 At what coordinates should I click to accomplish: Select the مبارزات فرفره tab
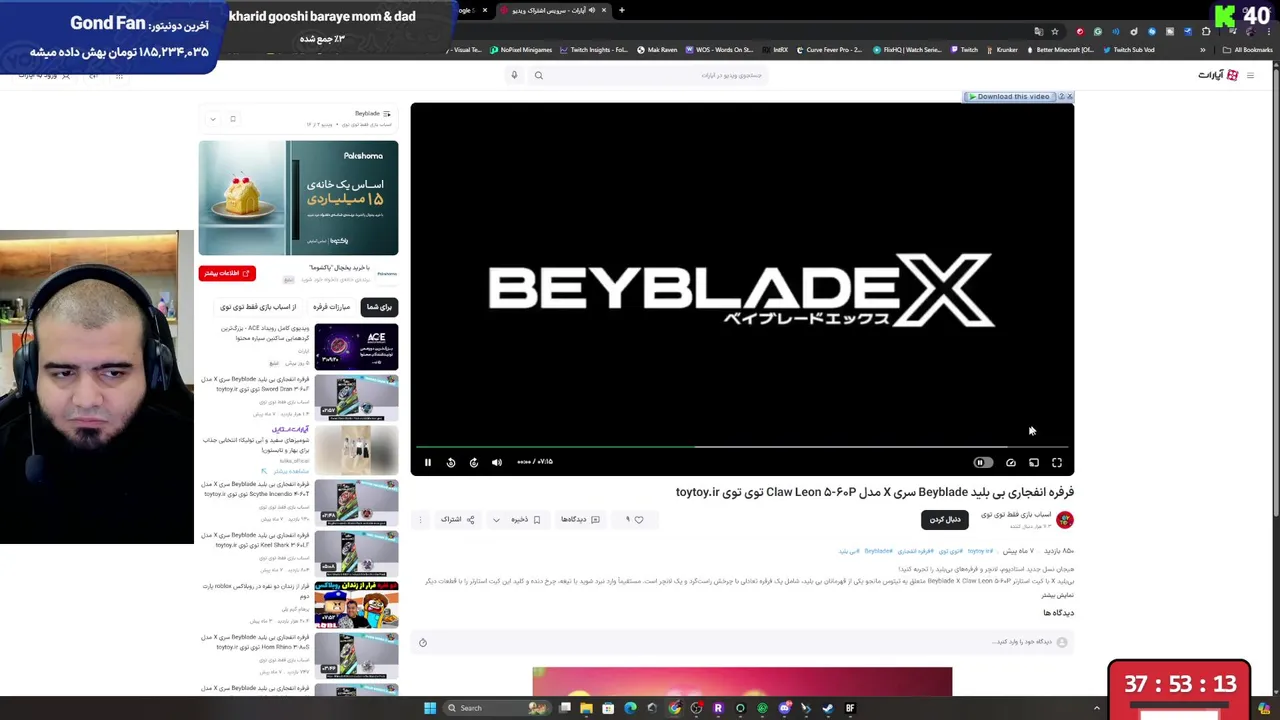pos(332,307)
